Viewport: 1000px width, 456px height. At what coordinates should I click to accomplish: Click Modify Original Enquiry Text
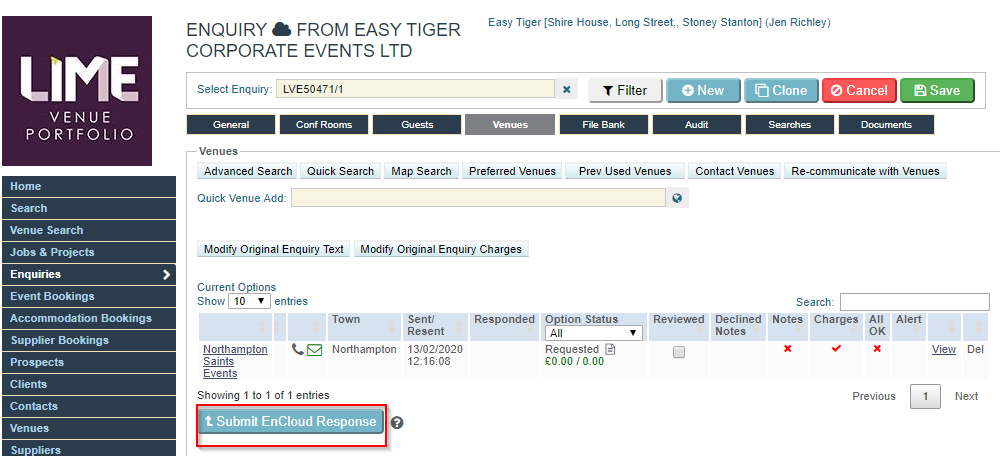click(274, 249)
